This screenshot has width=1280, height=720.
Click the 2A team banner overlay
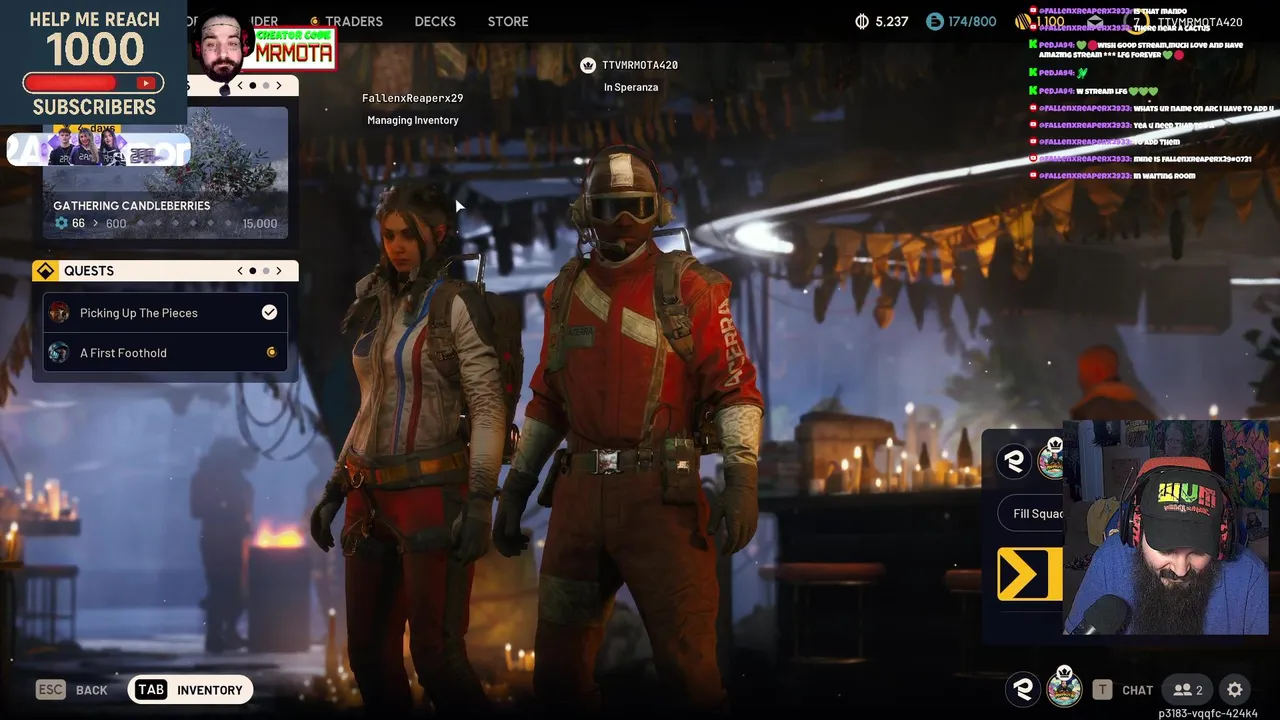tap(98, 148)
